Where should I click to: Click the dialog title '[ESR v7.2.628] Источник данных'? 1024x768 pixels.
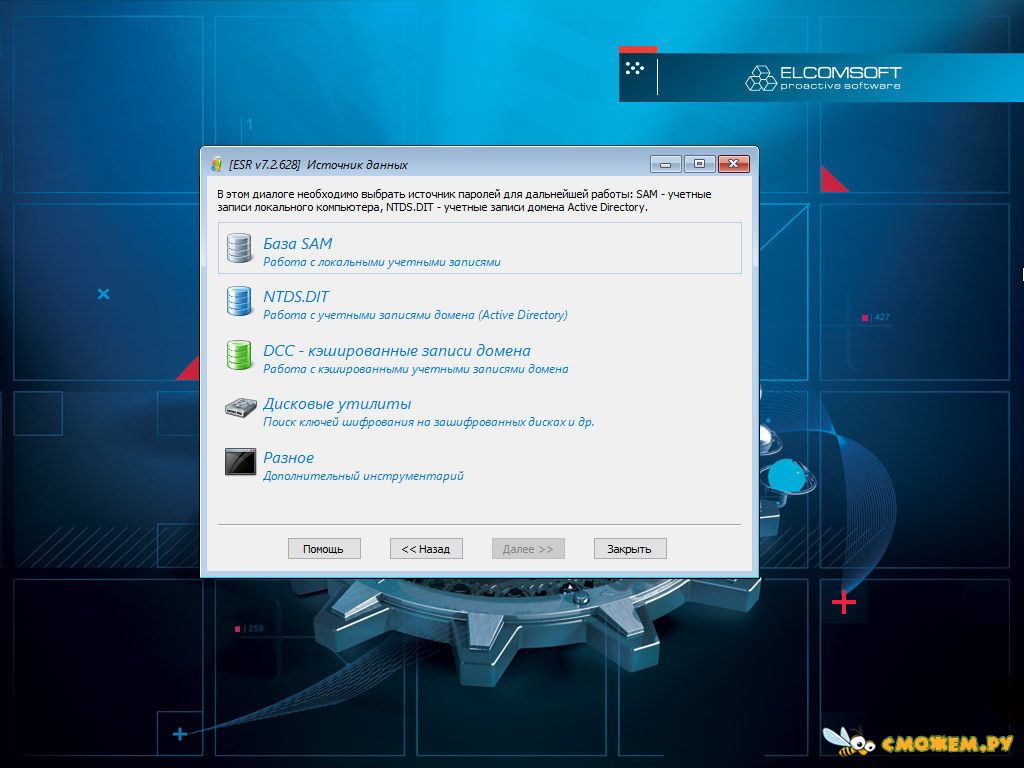pyautogui.click(x=318, y=165)
